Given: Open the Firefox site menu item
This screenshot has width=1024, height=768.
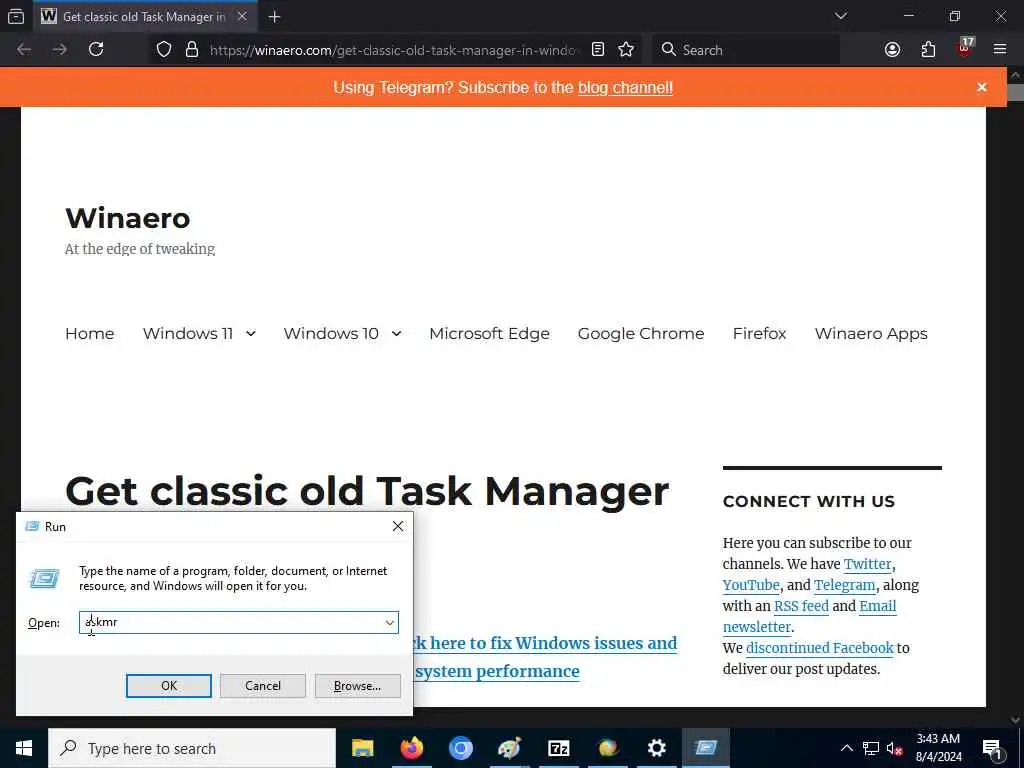Looking at the screenshot, I should (760, 334).
